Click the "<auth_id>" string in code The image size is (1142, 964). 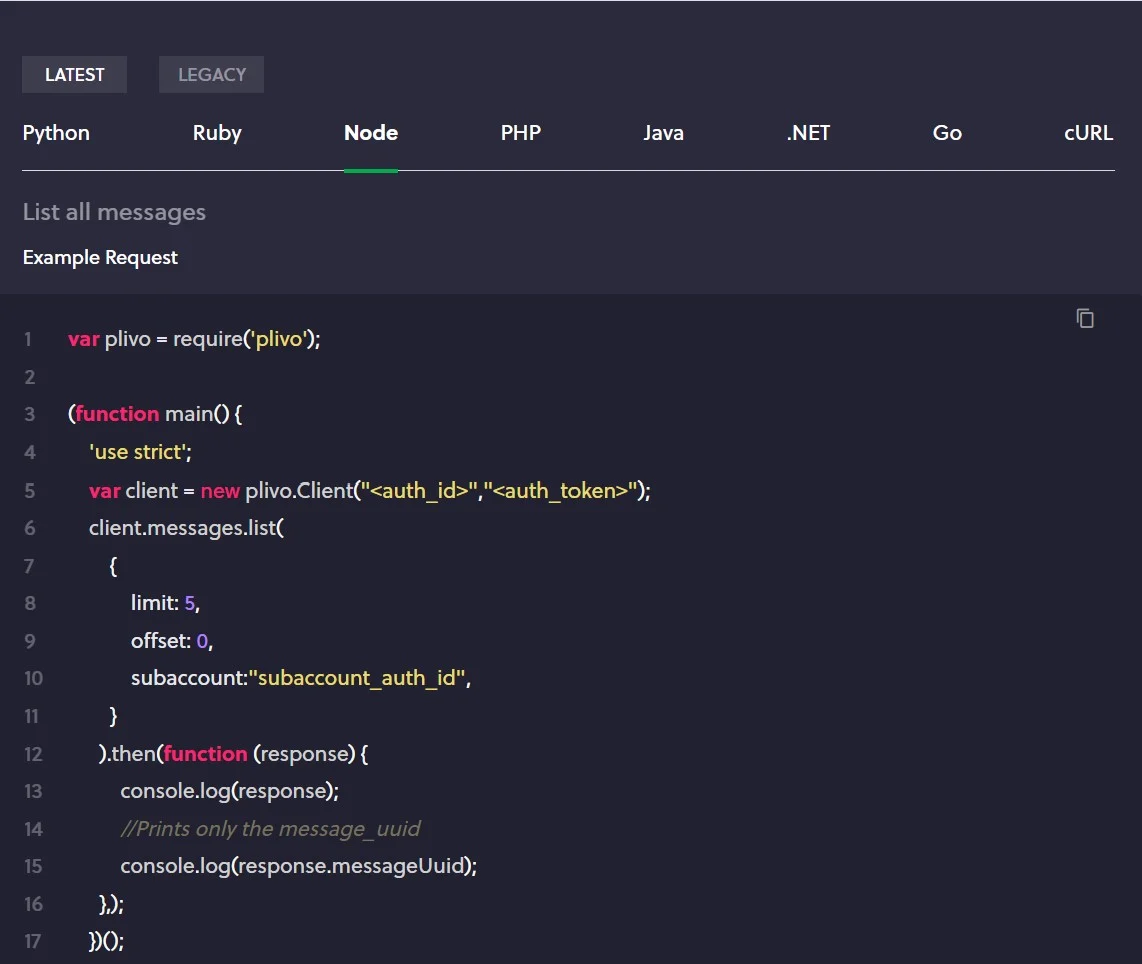tap(420, 490)
